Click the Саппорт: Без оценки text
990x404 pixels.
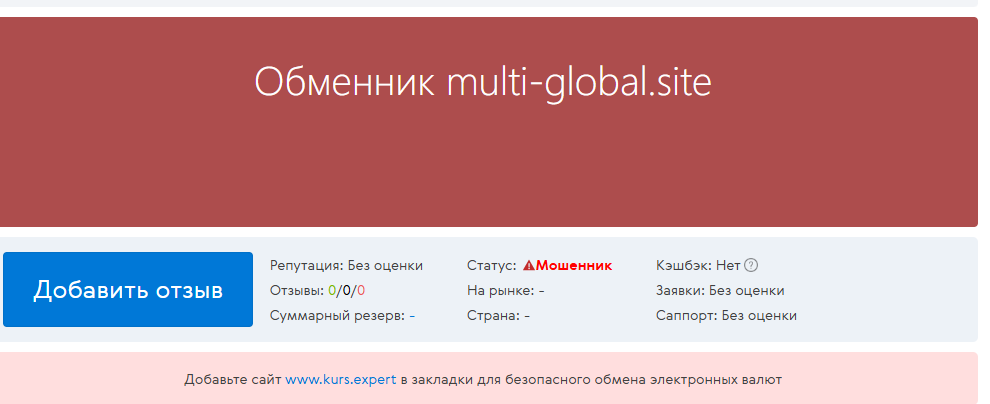point(726,316)
